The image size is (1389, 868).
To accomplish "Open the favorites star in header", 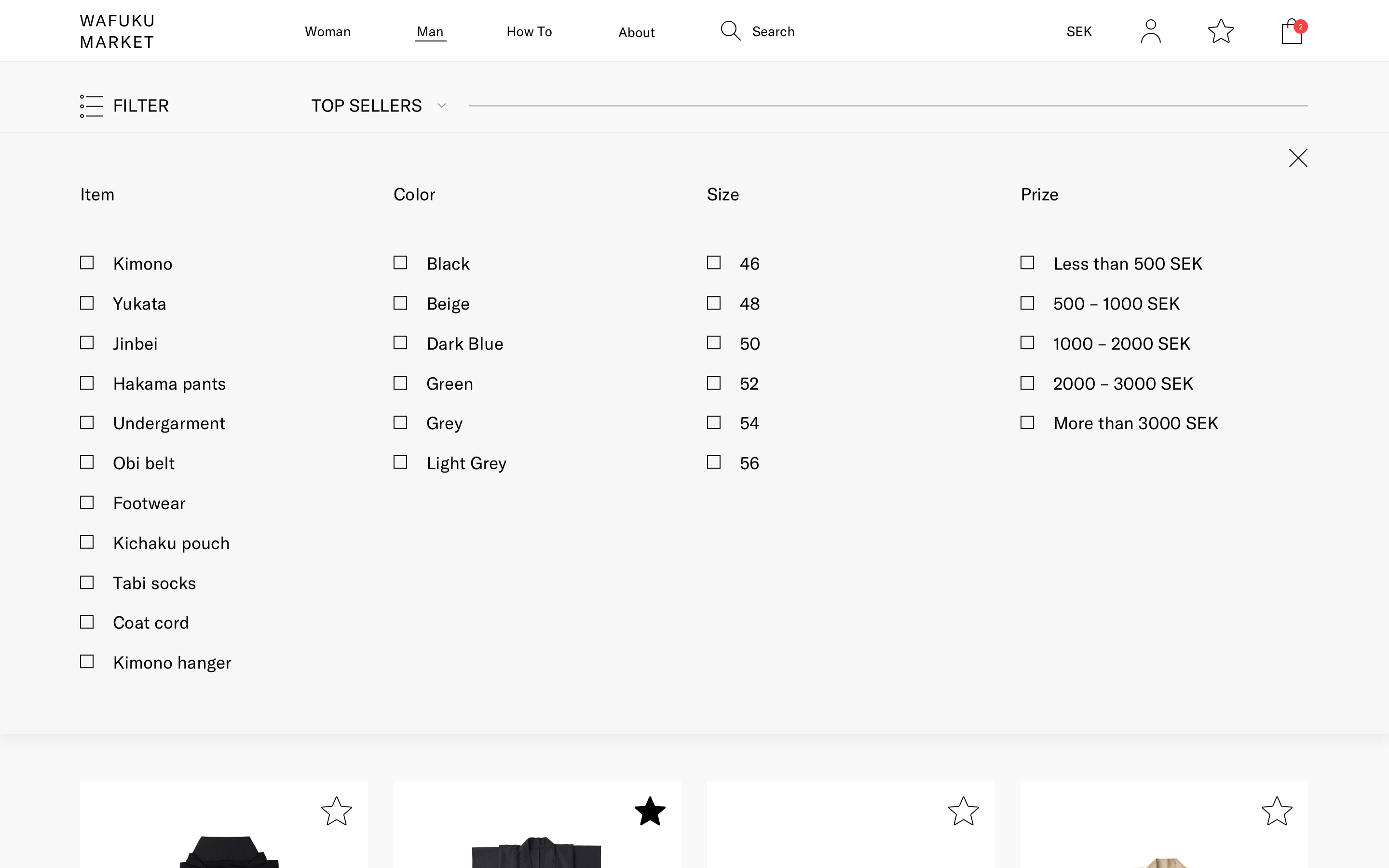I will [x=1221, y=31].
